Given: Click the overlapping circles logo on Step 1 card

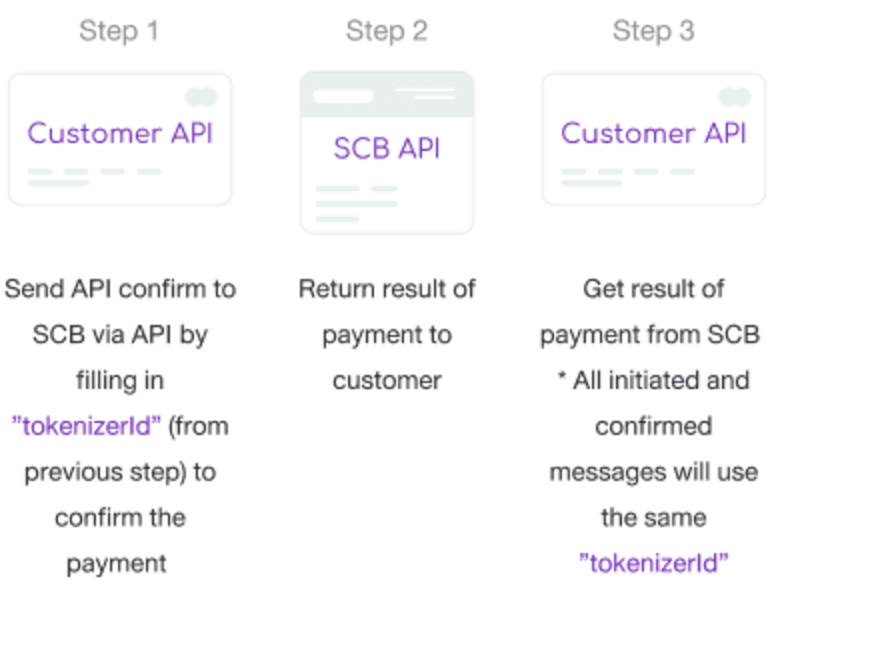Looking at the screenshot, I should pyautogui.click(x=201, y=97).
